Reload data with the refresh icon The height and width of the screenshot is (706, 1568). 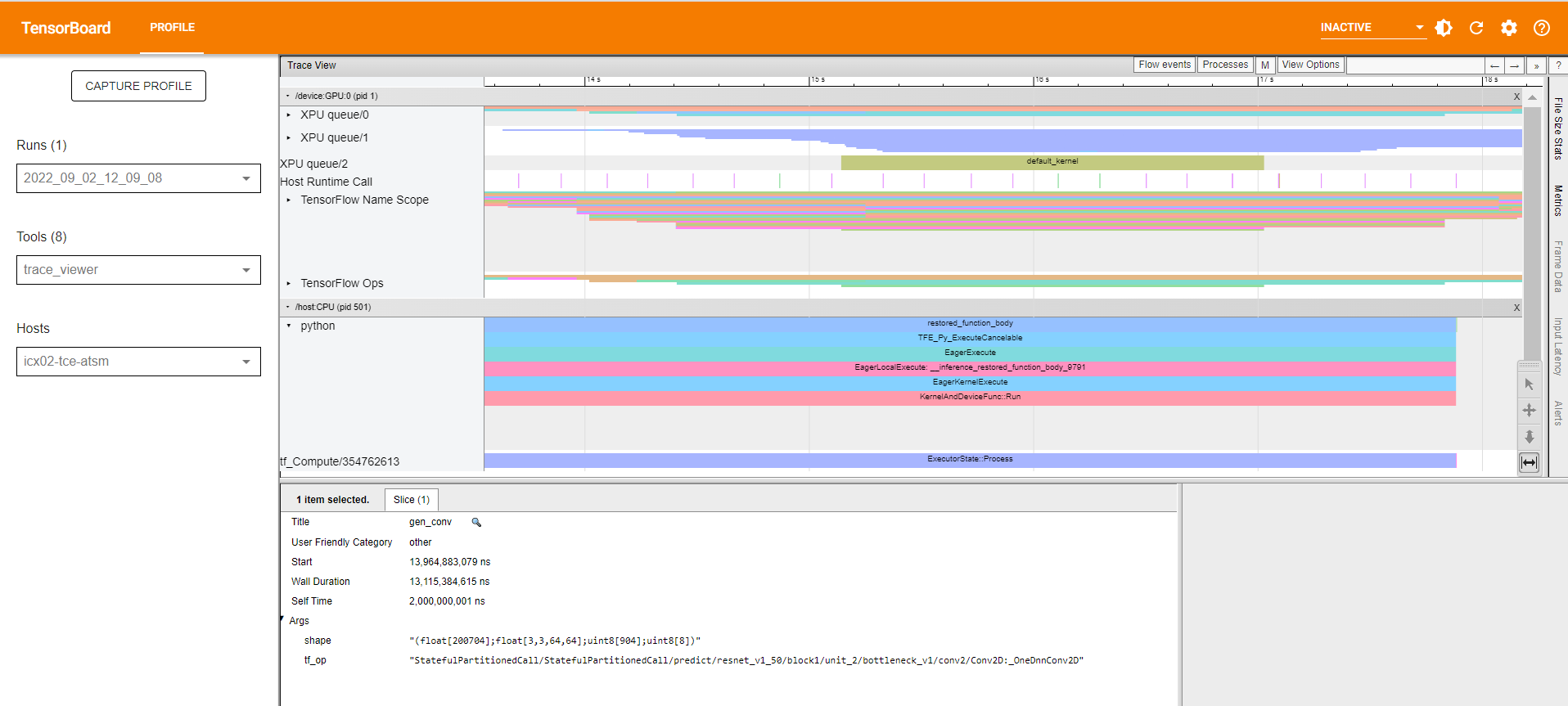tap(1476, 28)
